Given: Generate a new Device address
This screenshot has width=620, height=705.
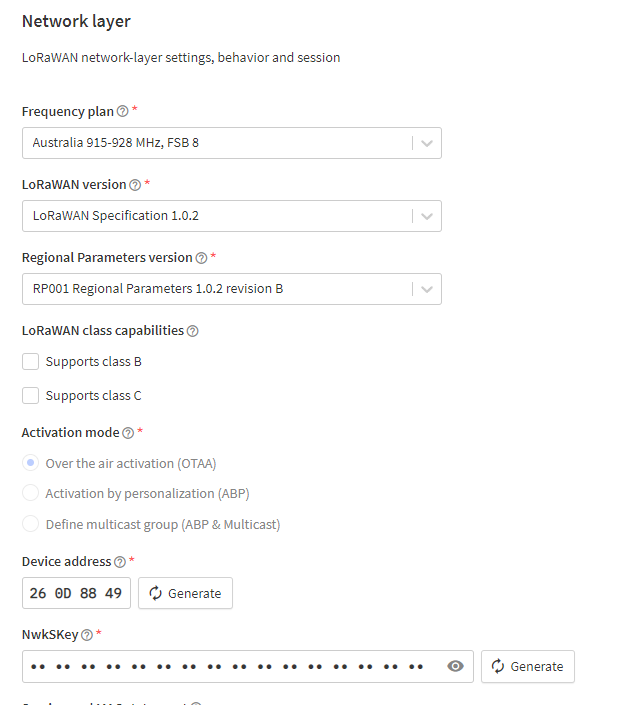Looking at the screenshot, I should coord(185,593).
